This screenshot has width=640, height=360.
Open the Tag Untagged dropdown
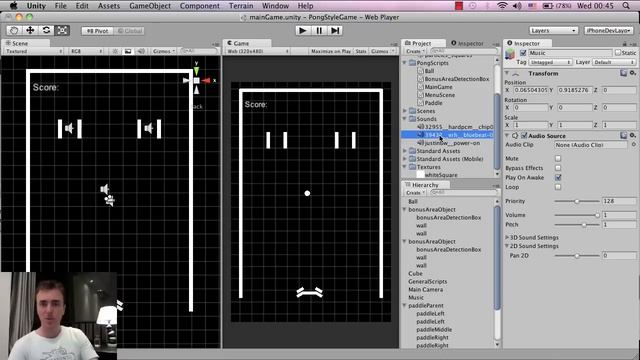(550, 62)
